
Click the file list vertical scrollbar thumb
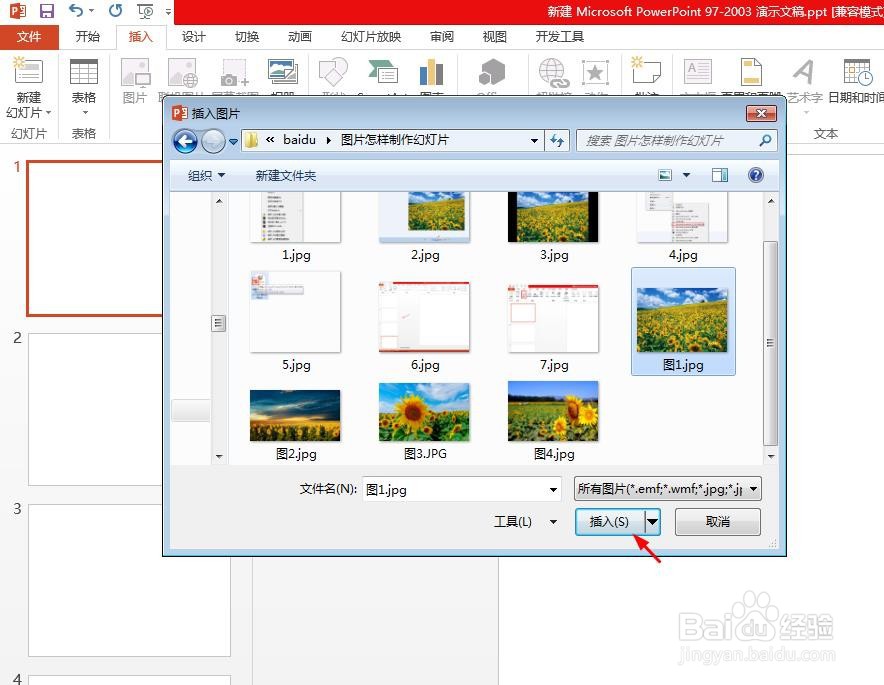(770, 343)
